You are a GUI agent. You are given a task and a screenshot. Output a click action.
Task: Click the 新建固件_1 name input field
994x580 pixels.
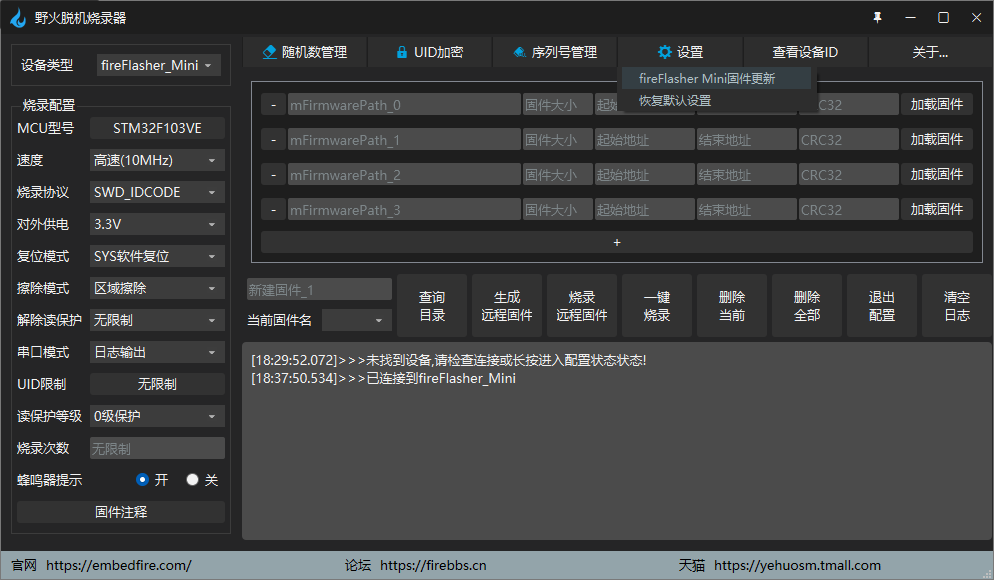[320, 290]
